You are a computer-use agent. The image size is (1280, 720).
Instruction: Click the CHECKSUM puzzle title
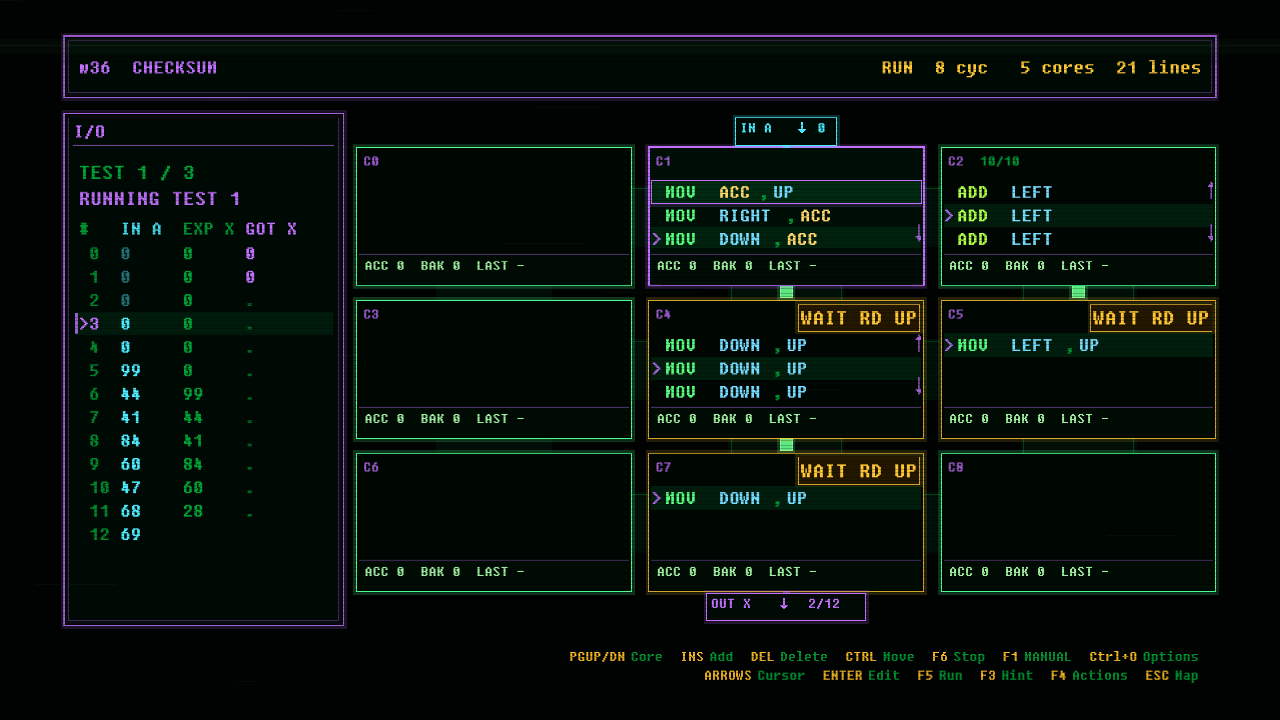click(175, 68)
